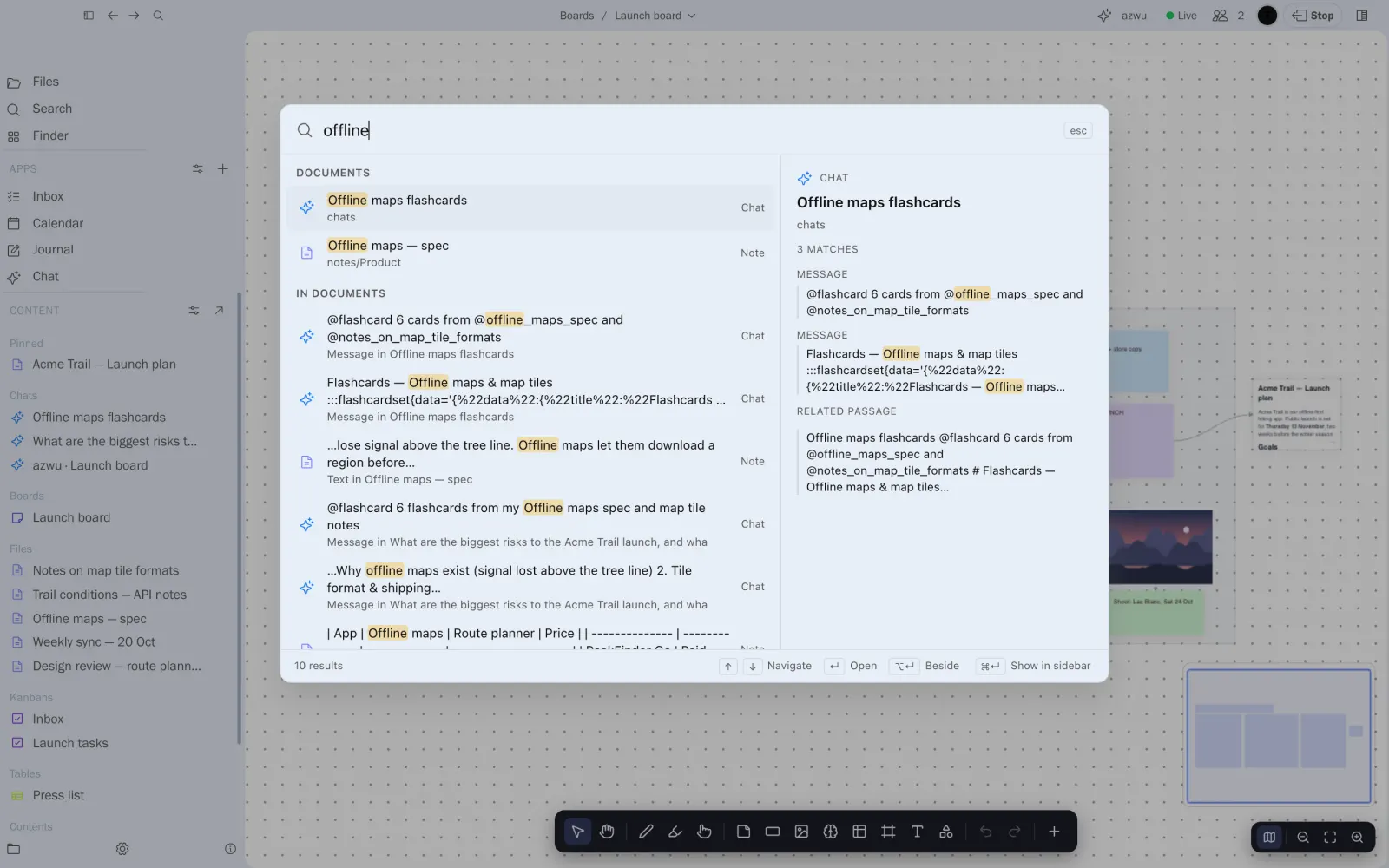Select the arrow pointer tool in bottom toolbar
1389x868 pixels.
pyautogui.click(x=577, y=832)
